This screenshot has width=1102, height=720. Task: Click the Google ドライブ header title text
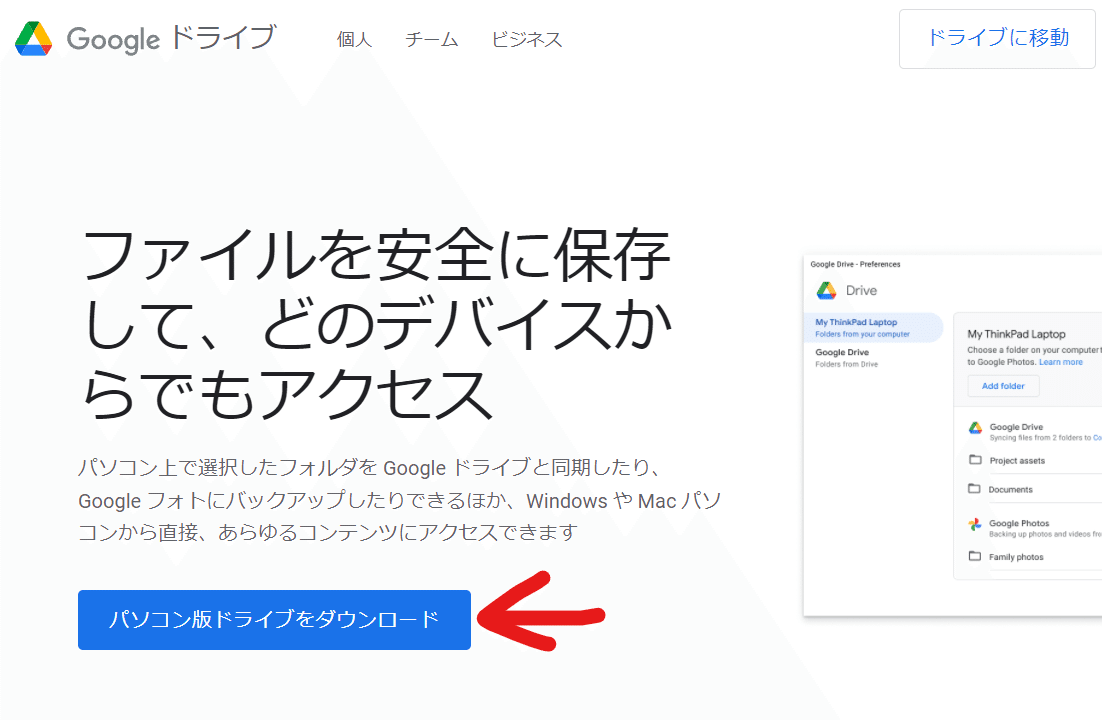pos(171,39)
